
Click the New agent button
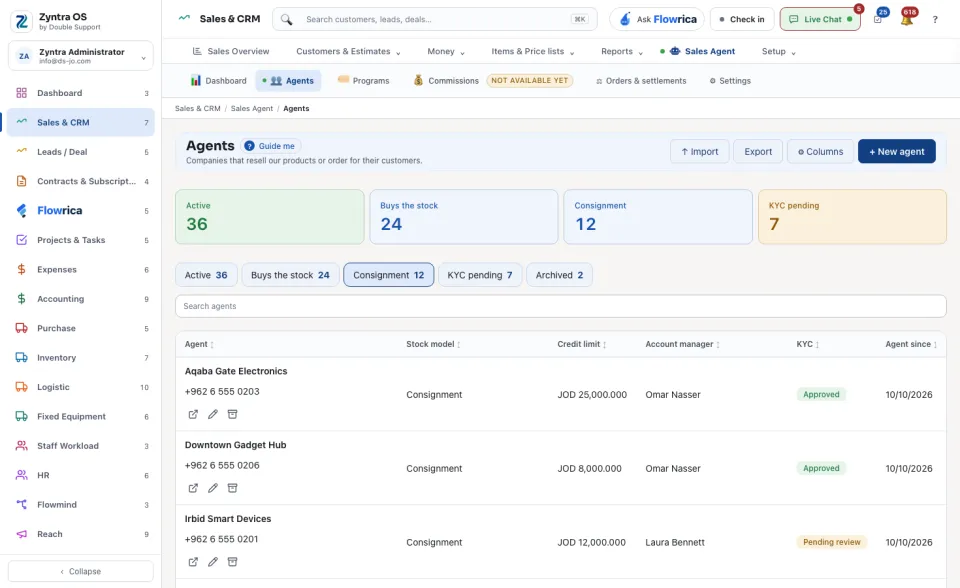tap(897, 151)
